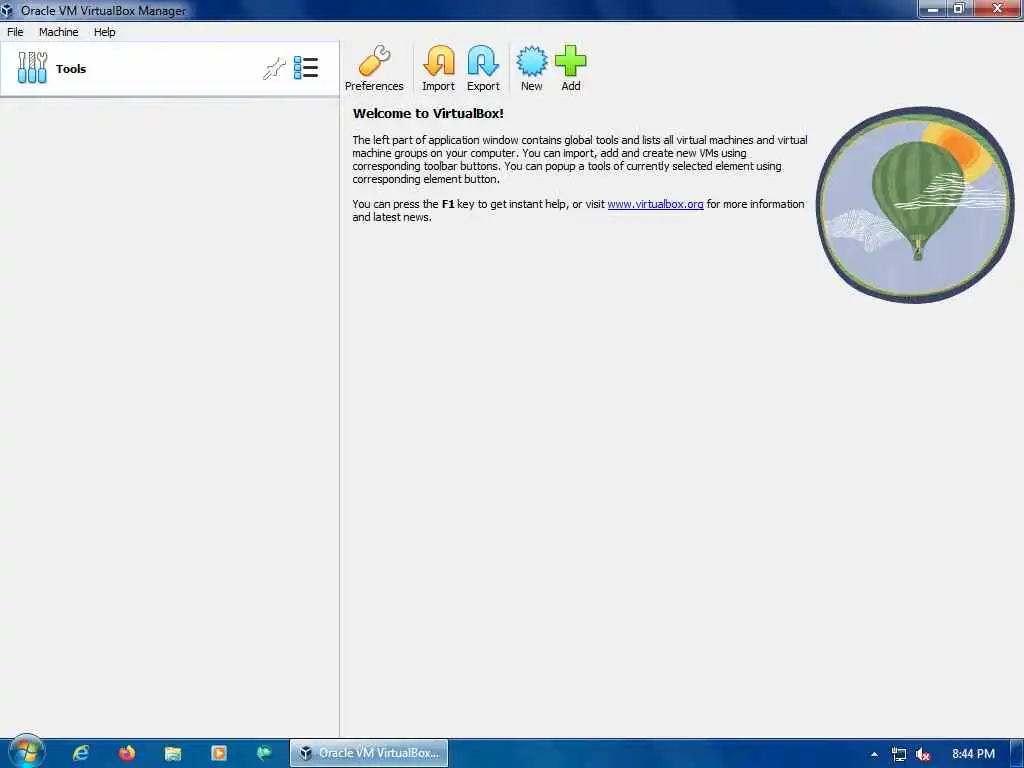Screen dimensions: 1024x768
Task: Open Windows Explorer folder on taskbar
Action: click(172, 753)
